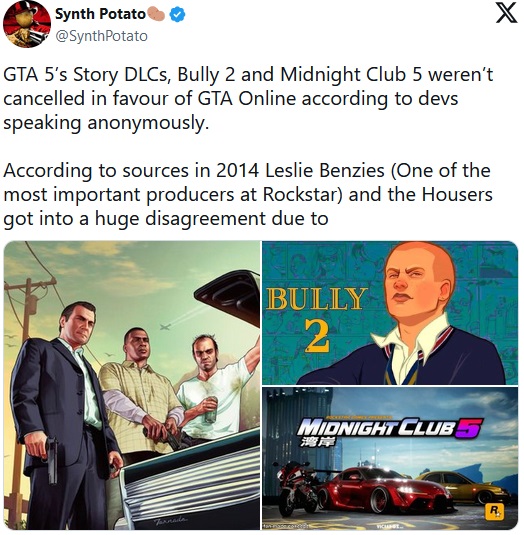The height and width of the screenshot is (535, 524).
Task: Click the pistol in the suited man's hand
Action: (x=52, y=460)
